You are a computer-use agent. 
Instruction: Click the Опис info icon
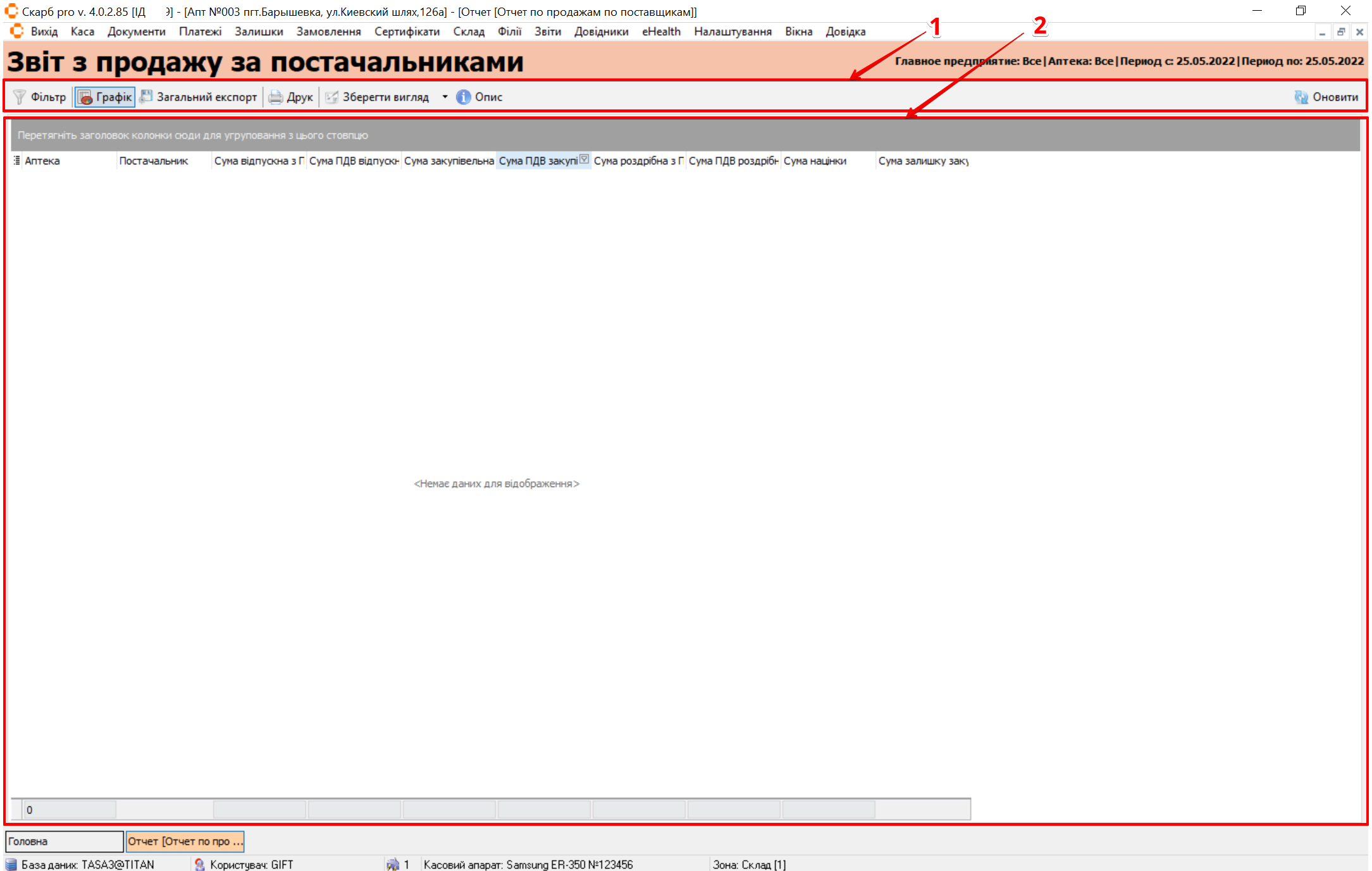[x=464, y=97]
